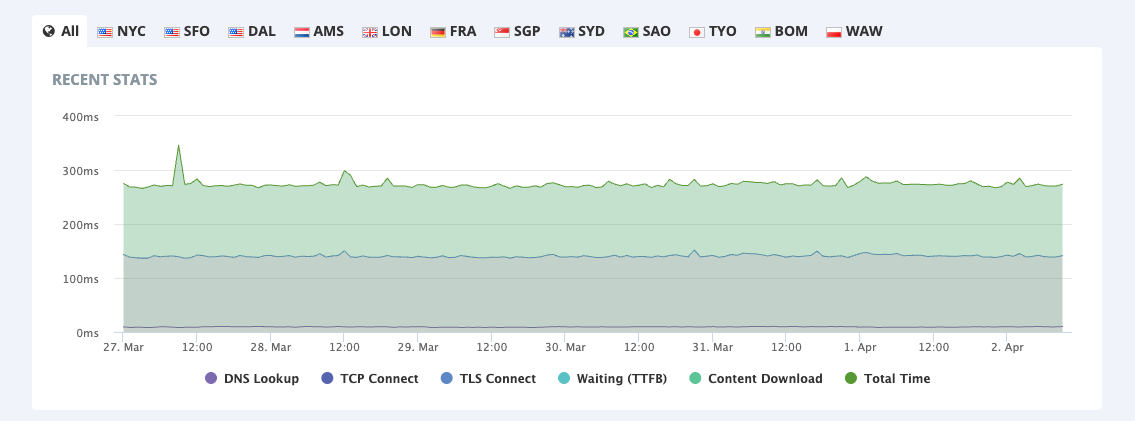
Task: Click the 27. Mar x-axis label
Action: [123, 347]
